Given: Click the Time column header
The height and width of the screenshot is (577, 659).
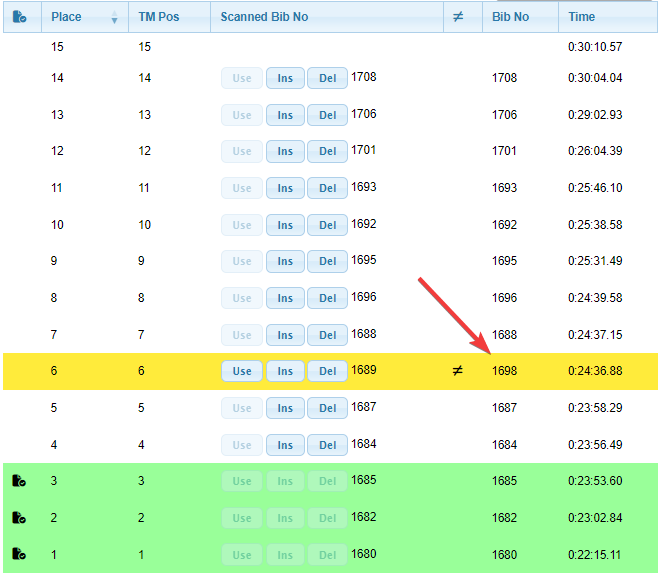Looking at the screenshot, I should tap(582, 17).
